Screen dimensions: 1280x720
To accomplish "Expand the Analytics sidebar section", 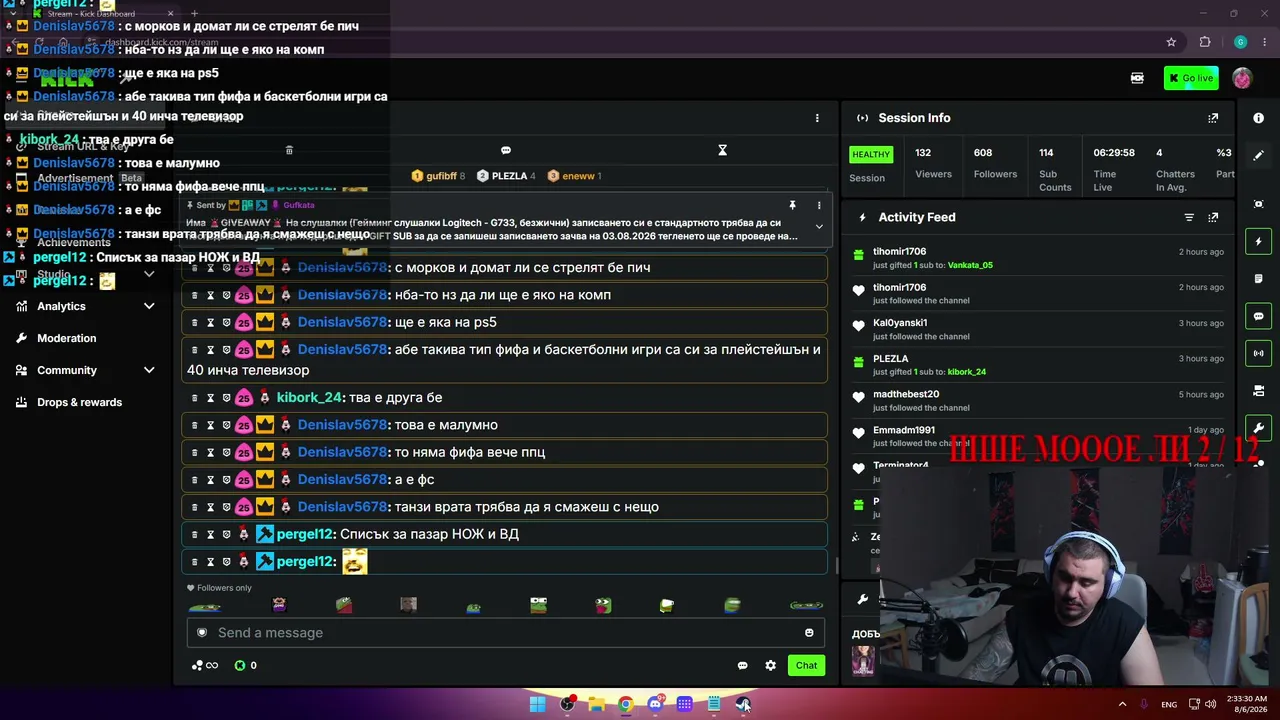I will (86, 306).
